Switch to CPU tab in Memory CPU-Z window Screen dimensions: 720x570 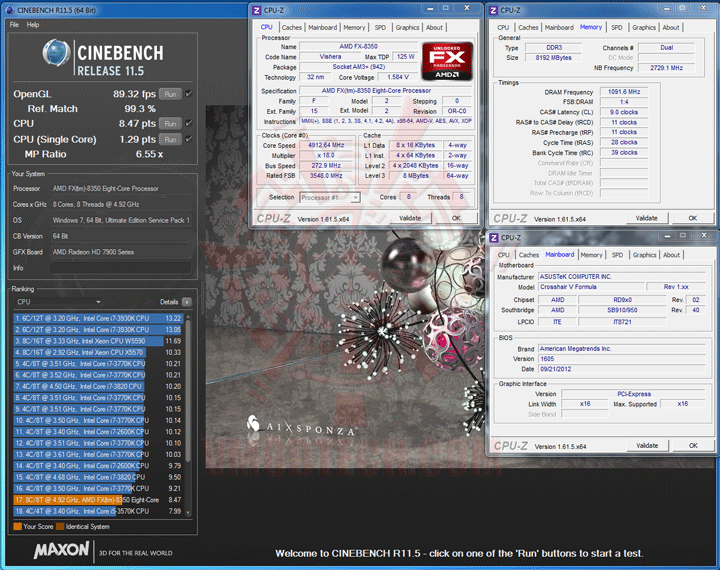503,28
